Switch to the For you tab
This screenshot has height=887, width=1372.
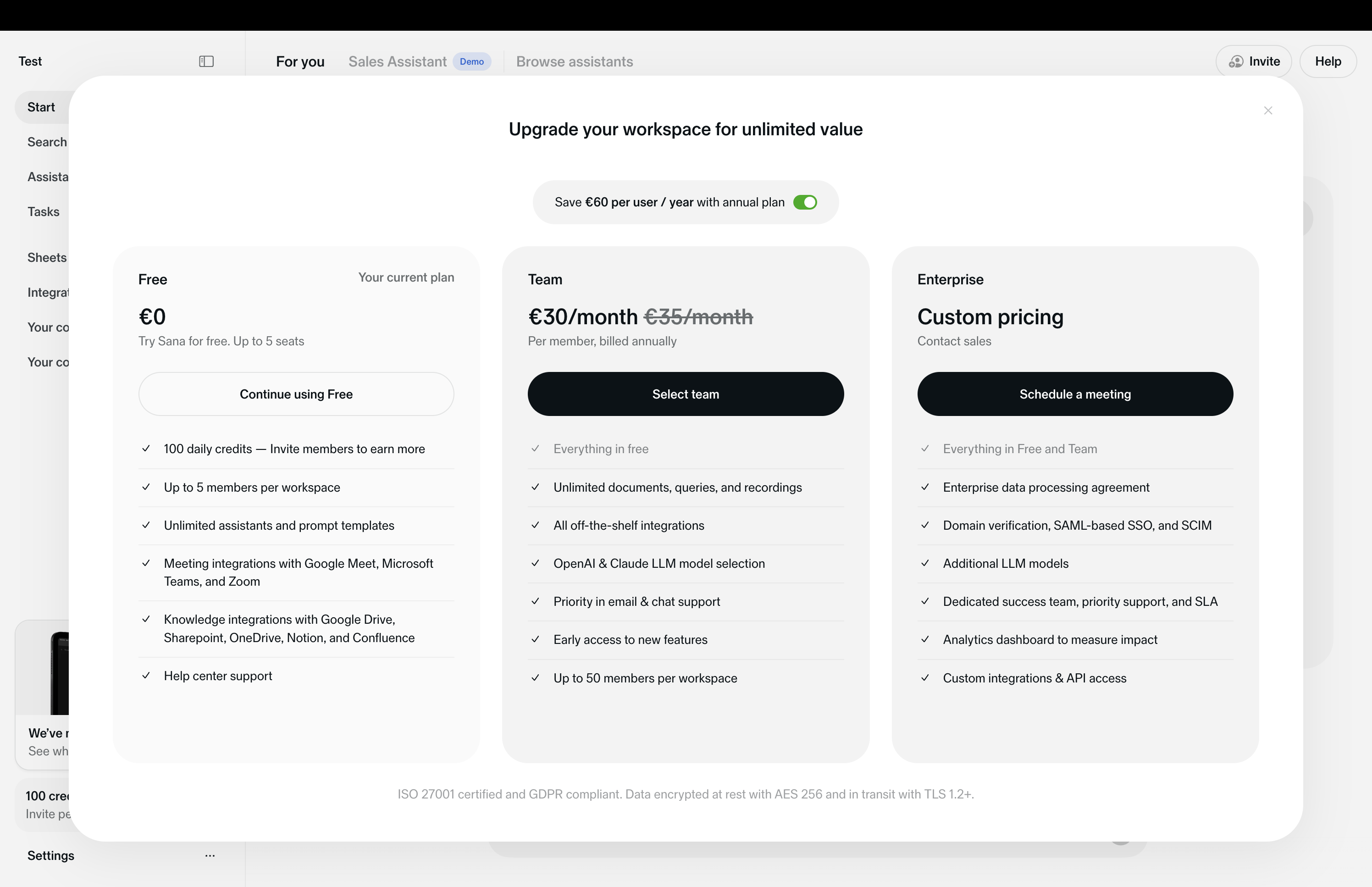[x=300, y=61]
